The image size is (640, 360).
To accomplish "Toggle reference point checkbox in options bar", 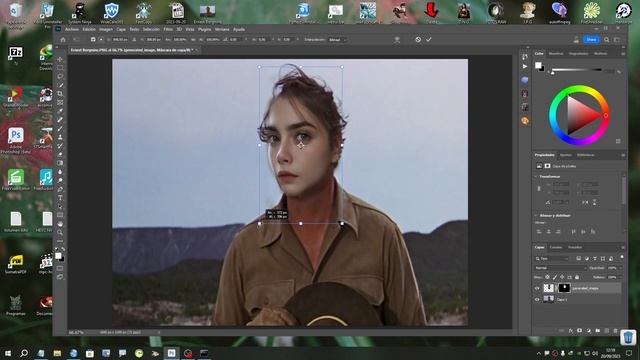I will [x=93, y=40].
